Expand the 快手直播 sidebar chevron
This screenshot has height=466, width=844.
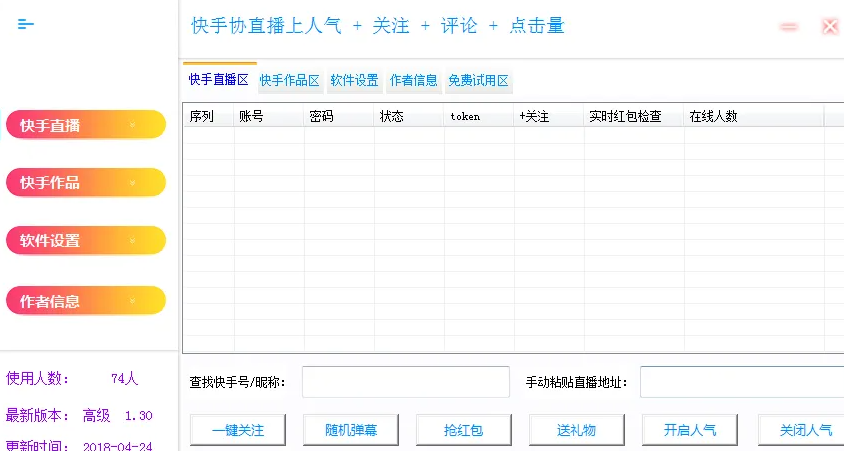pyautogui.click(x=133, y=125)
